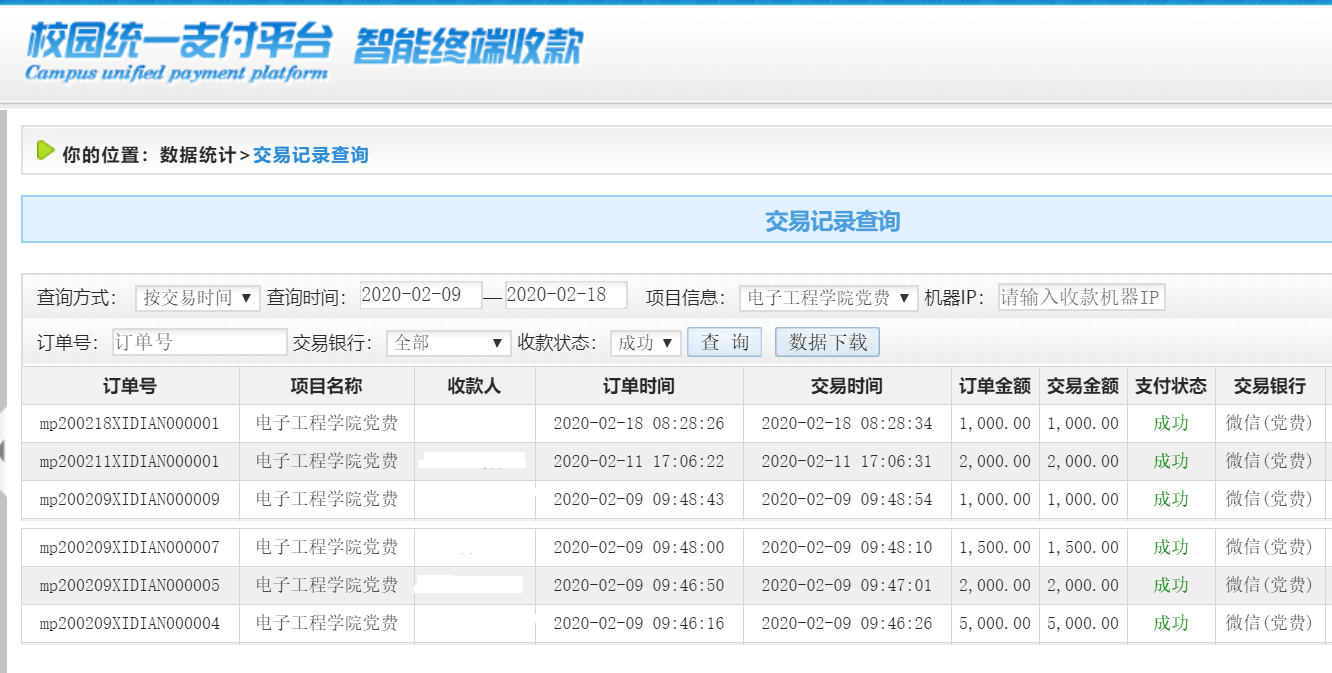Click the green arrow location icon
Screen dimensions: 1332x673
click(45, 151)
